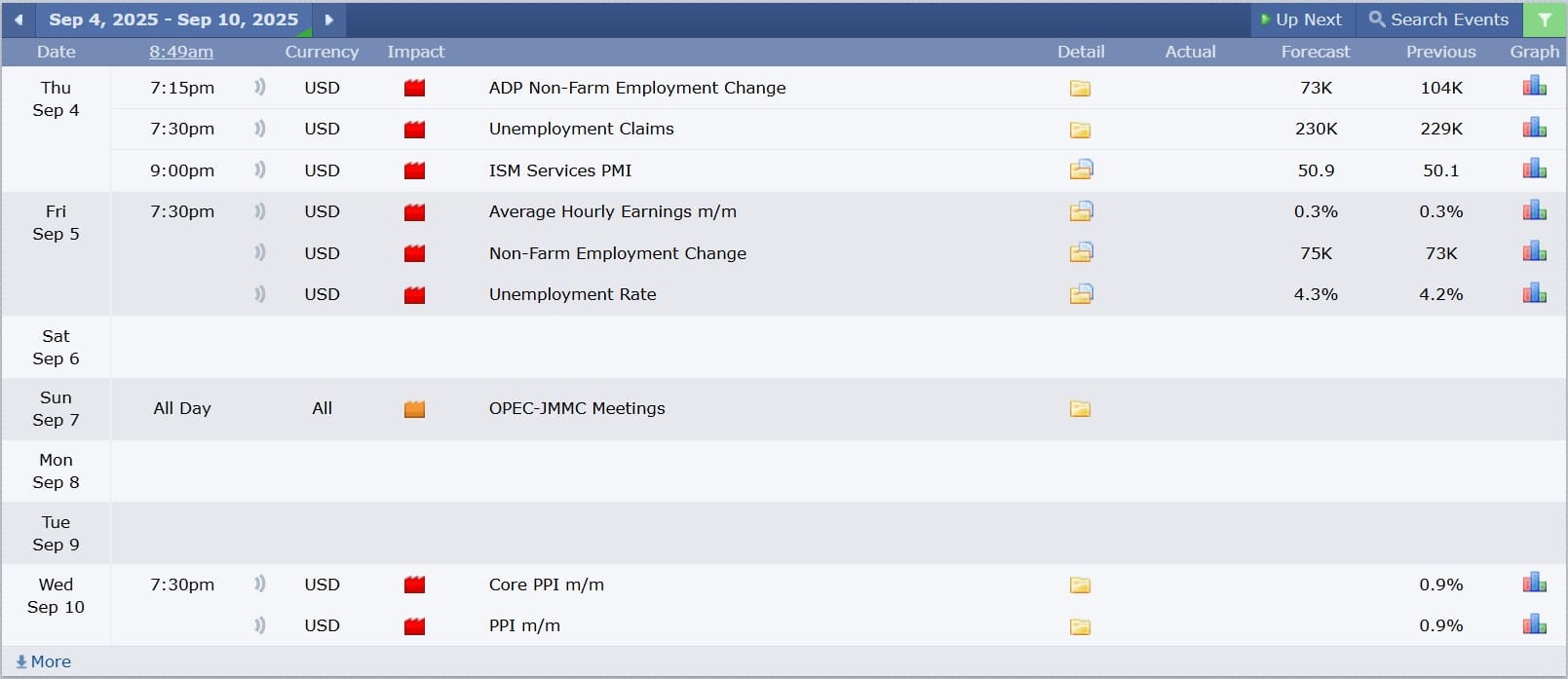The width and height of the screenshot is (1568, 679).
Task: Go to the previous week arrow
Action: point(18,19)
